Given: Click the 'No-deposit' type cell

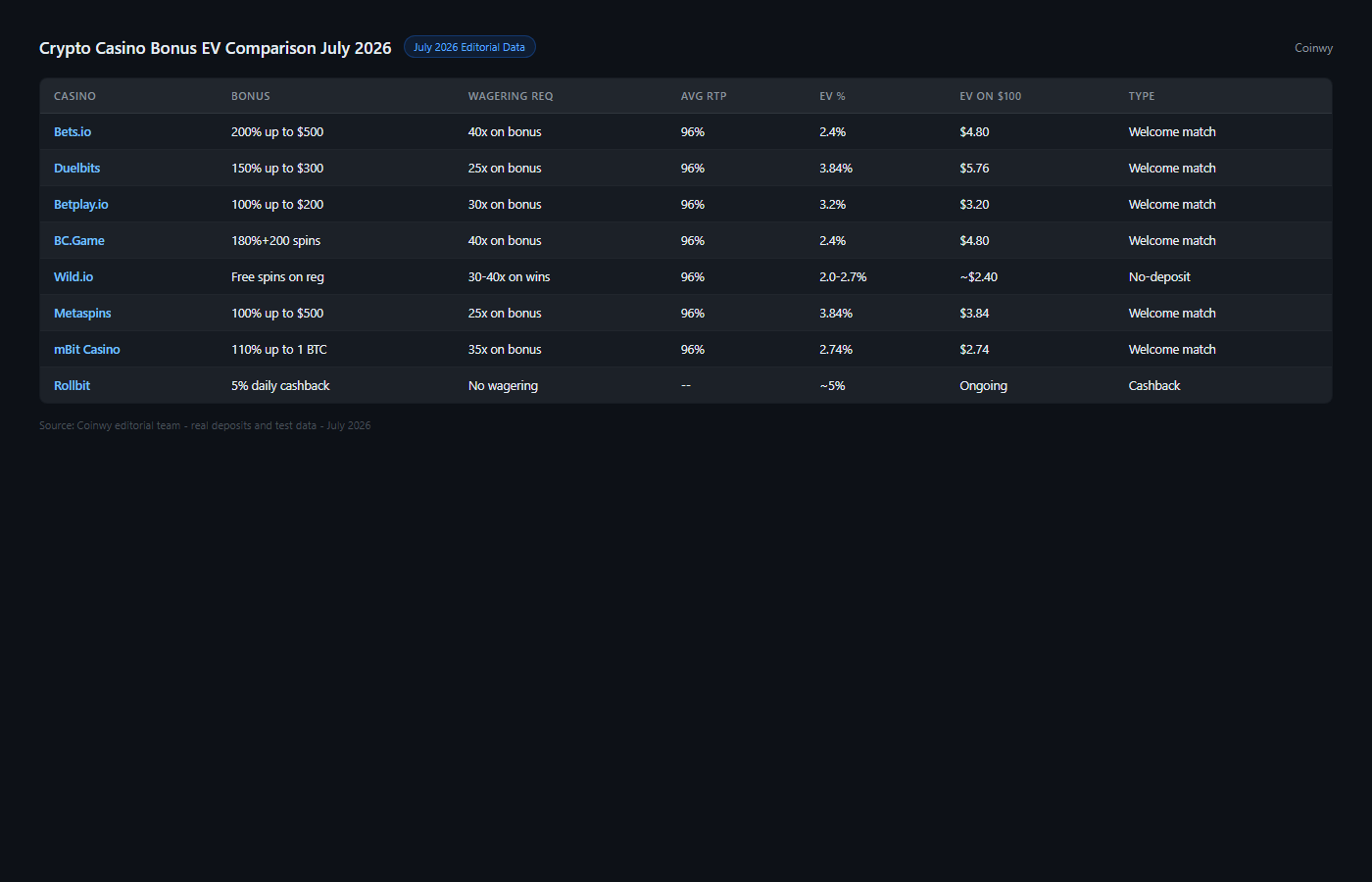Looking at the screenshot, I should [1159, 277].
